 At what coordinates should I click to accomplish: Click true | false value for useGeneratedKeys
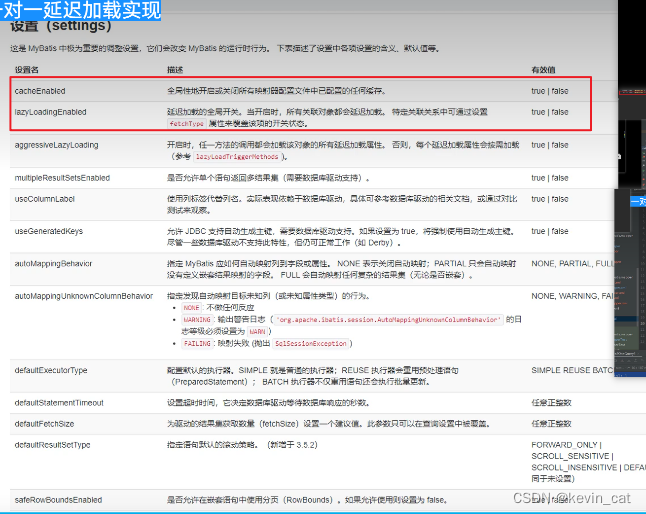550,231
